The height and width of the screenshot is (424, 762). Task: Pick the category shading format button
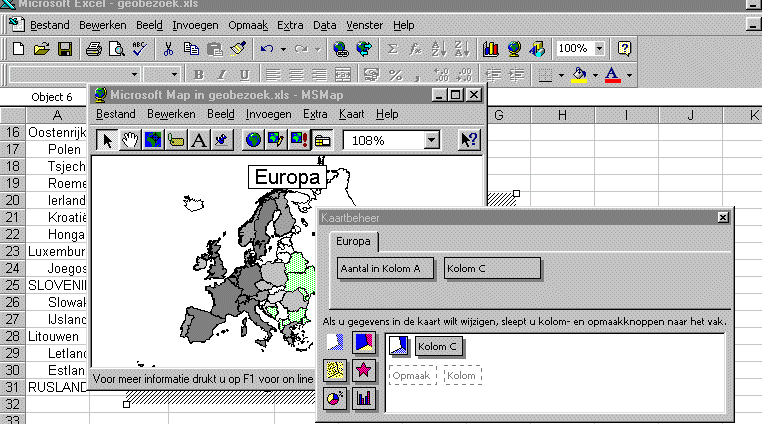point(364,342)
